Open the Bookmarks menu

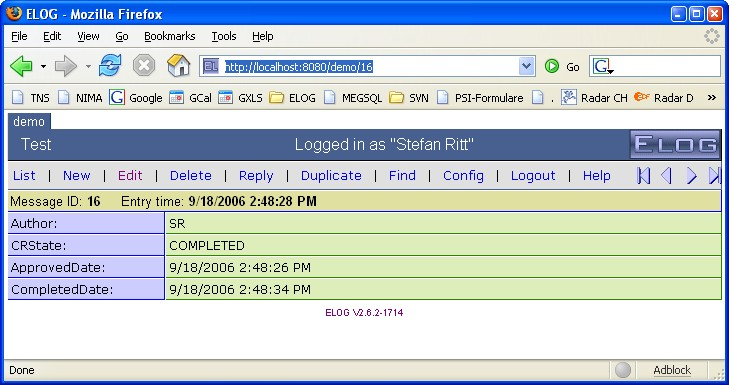[x=170, y=36]
